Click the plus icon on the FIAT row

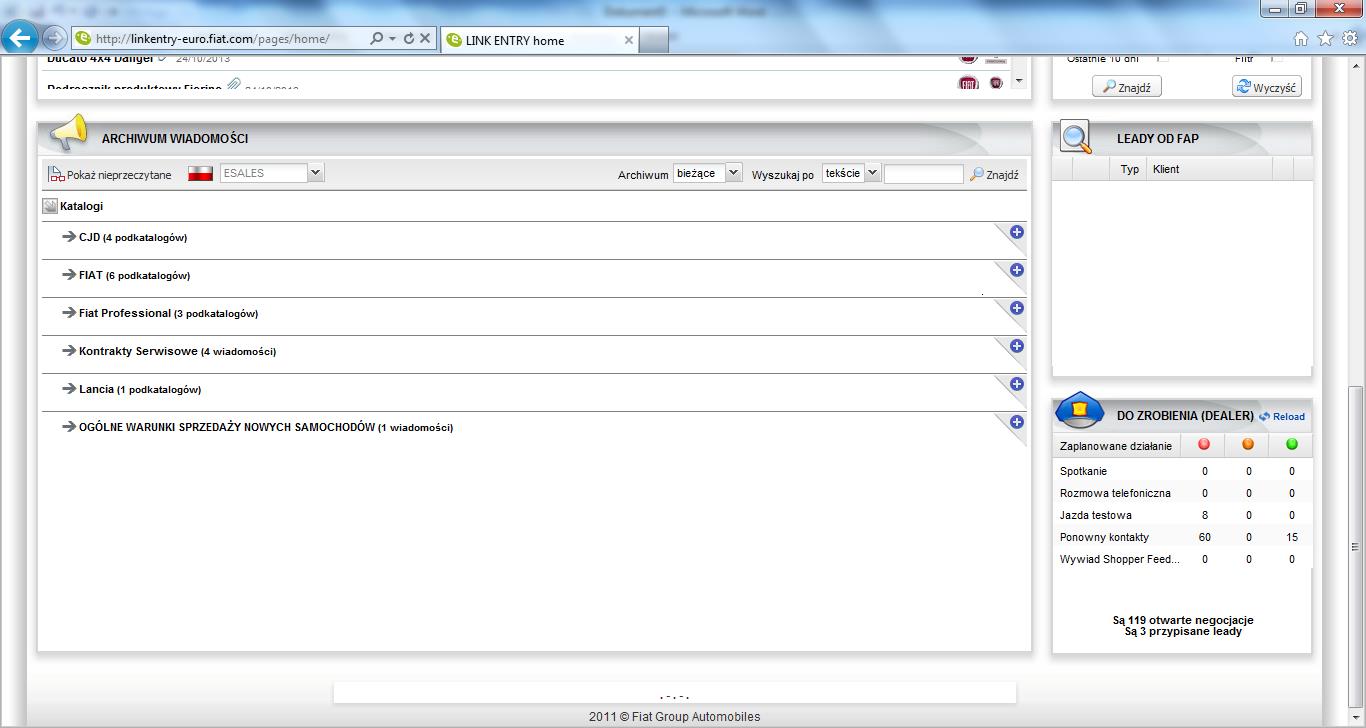[1016, 270]
